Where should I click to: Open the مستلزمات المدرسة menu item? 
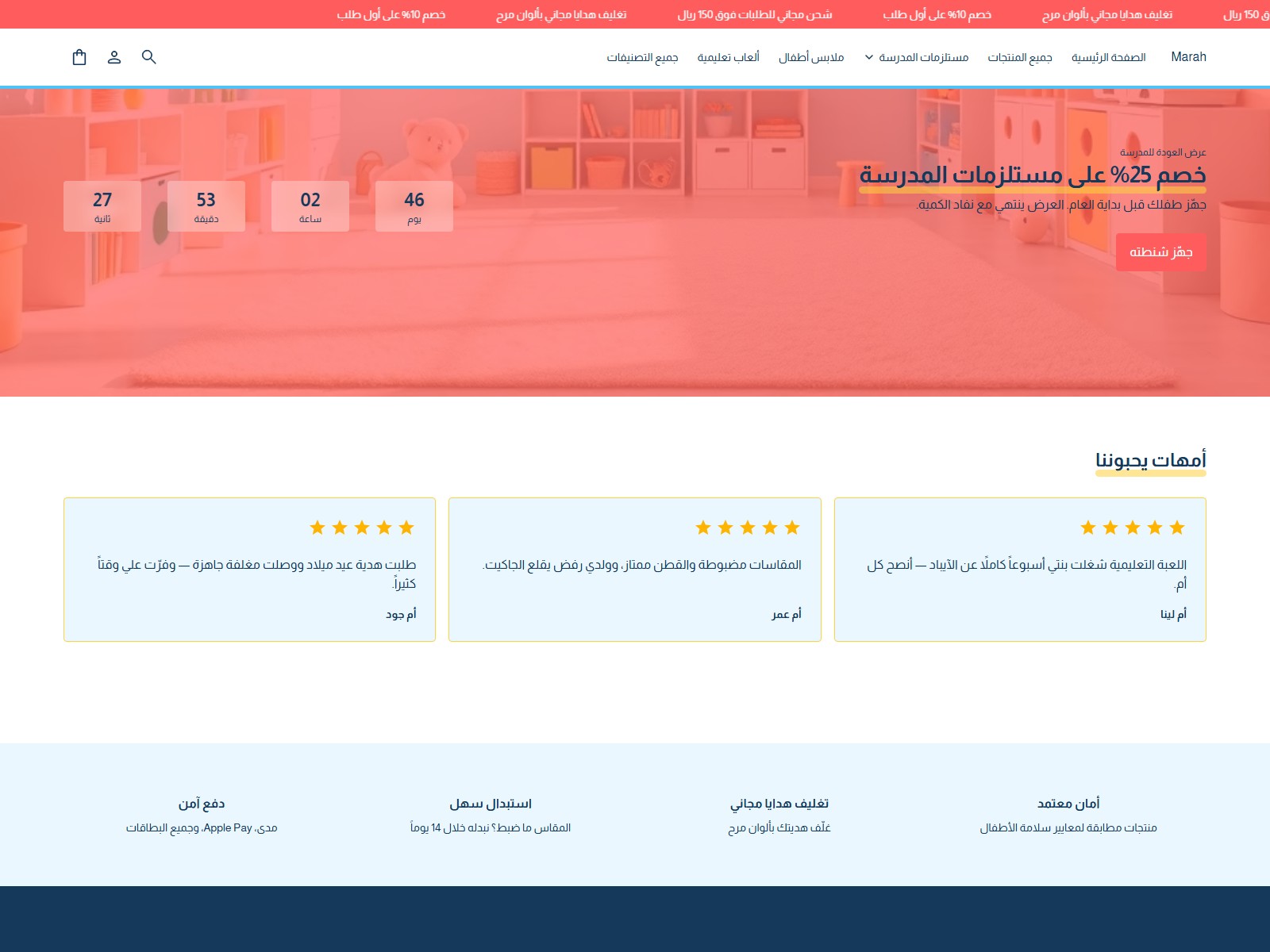[x=924, y=57]
